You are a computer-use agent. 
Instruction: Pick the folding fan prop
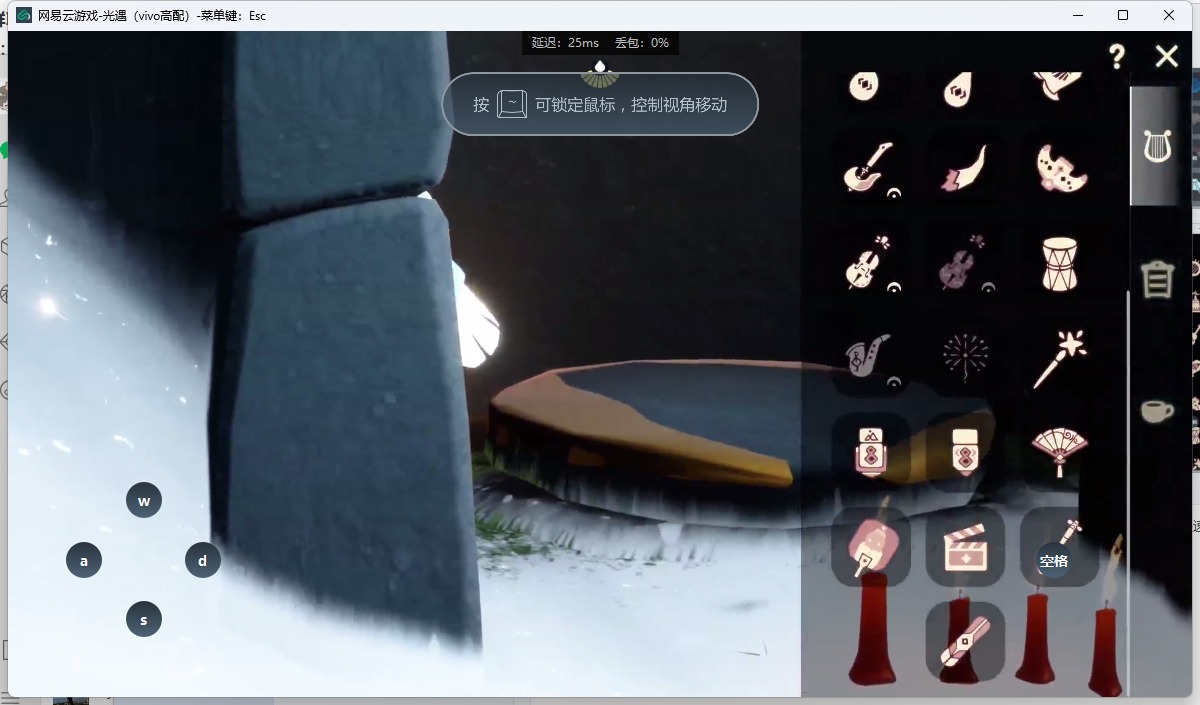(x=1060, y=452)
